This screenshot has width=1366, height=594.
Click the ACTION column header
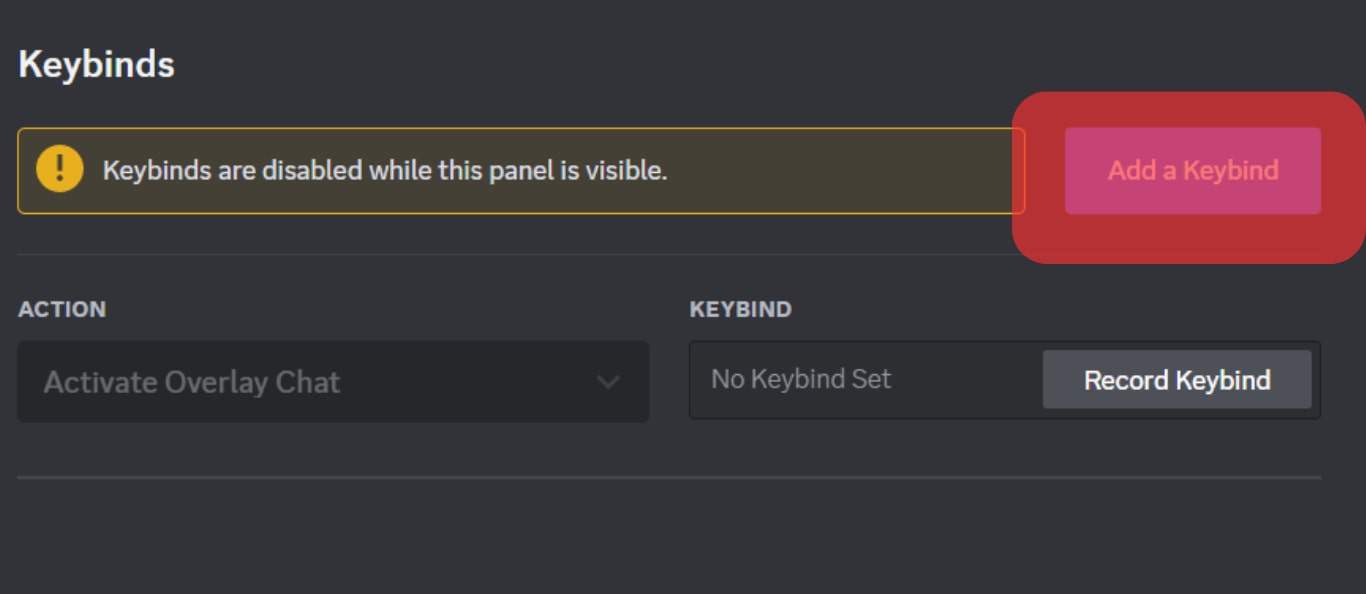[x=62, y=309]
